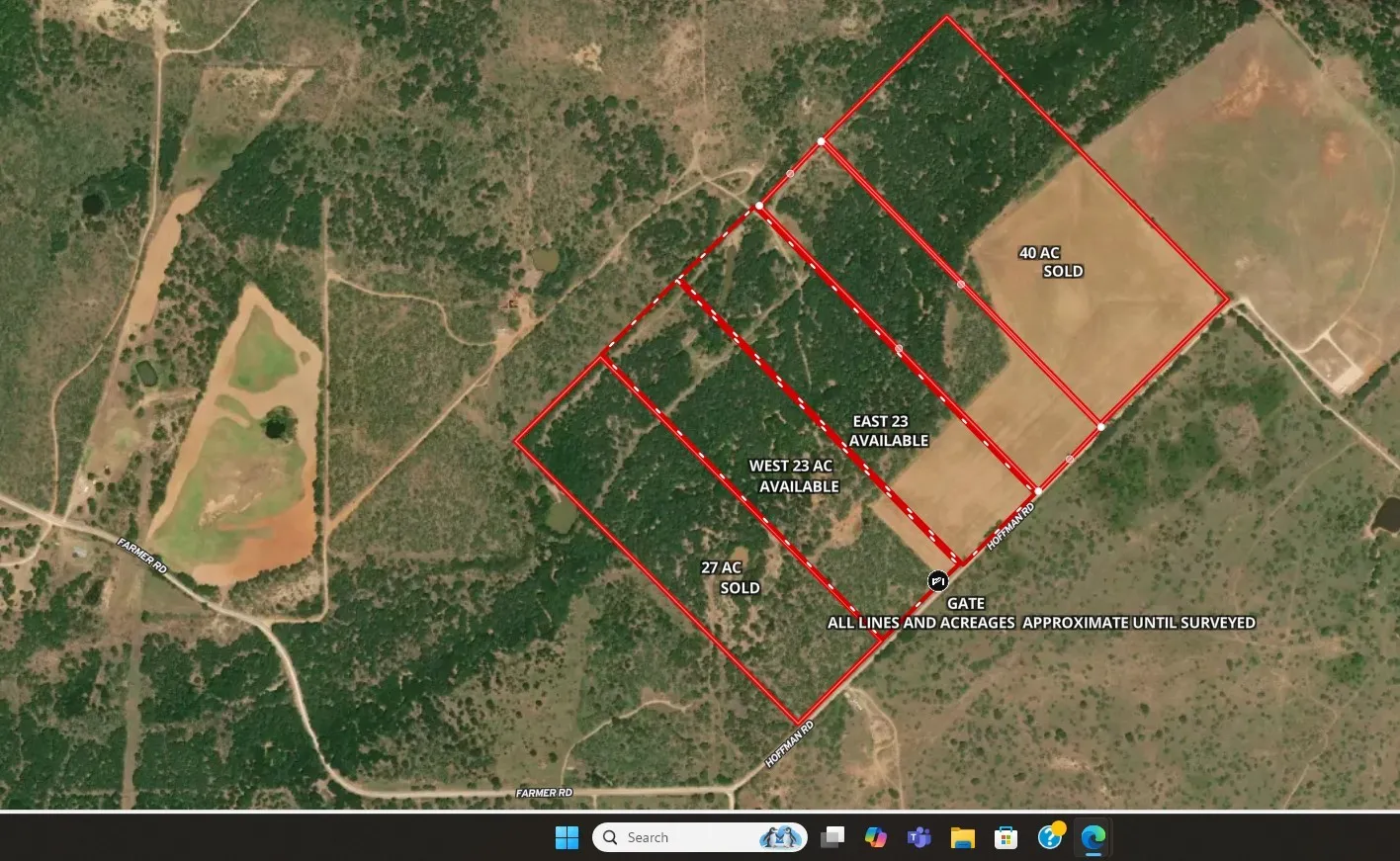1400x861 pixels.
Task: Open the Get Help taskbar icon
Action: 1050,837
